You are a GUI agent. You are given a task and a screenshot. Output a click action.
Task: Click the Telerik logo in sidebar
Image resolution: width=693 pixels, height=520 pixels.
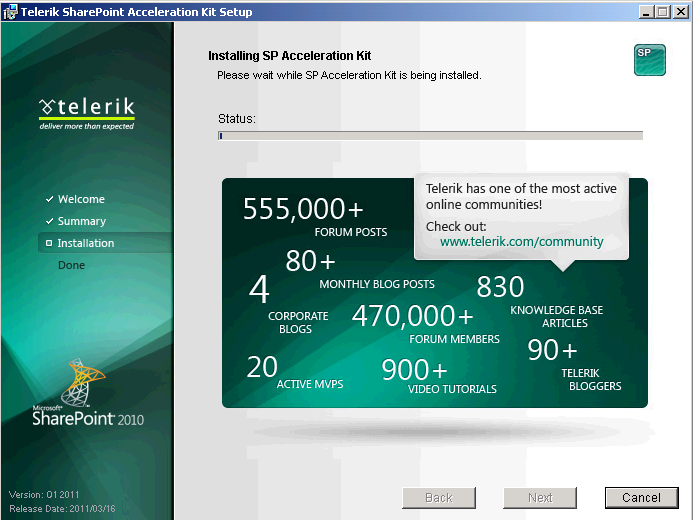click(x=87, y=114)
